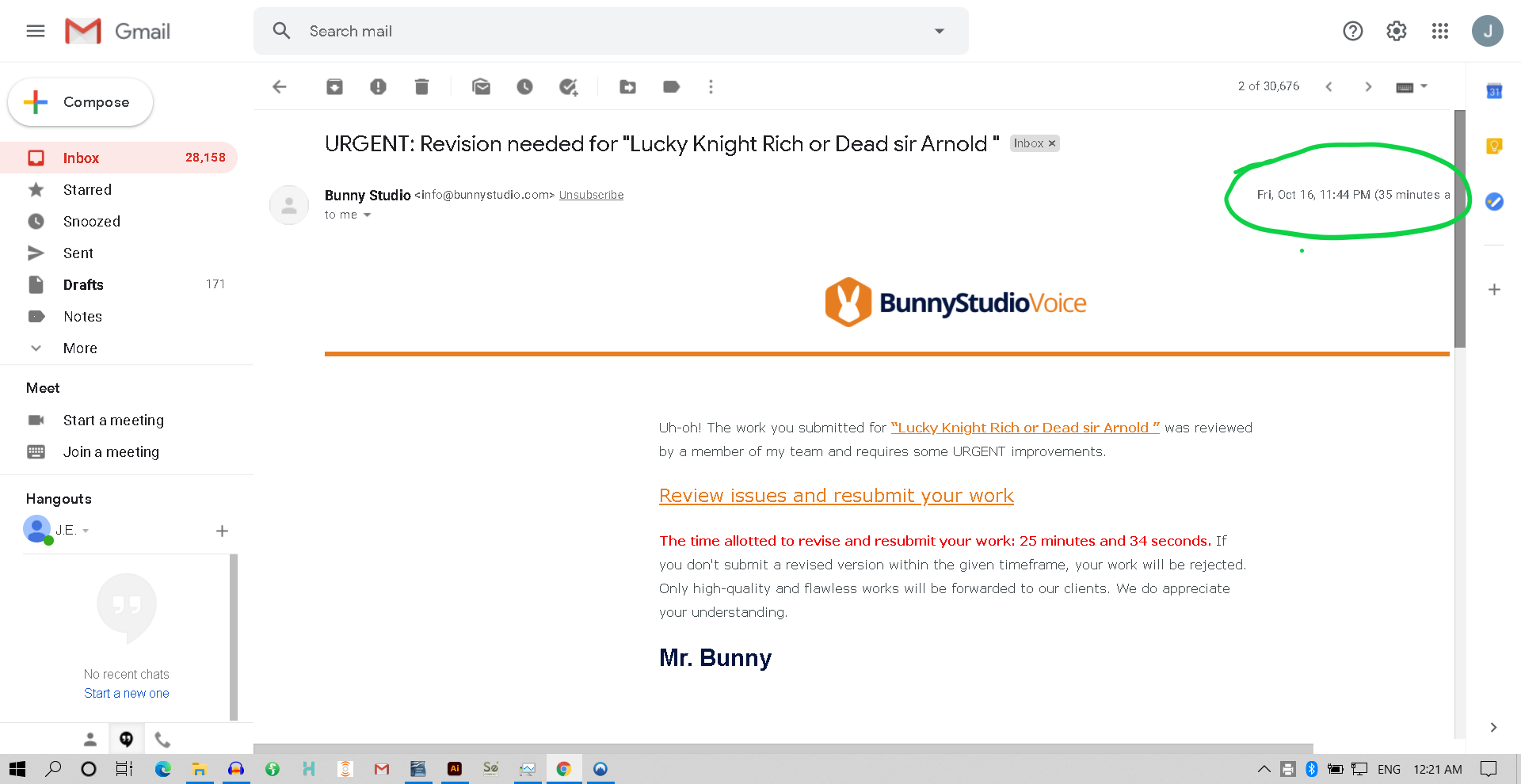Open the Starred folder
This screenshot has height=784, width=1521.
tap(87, 190)
